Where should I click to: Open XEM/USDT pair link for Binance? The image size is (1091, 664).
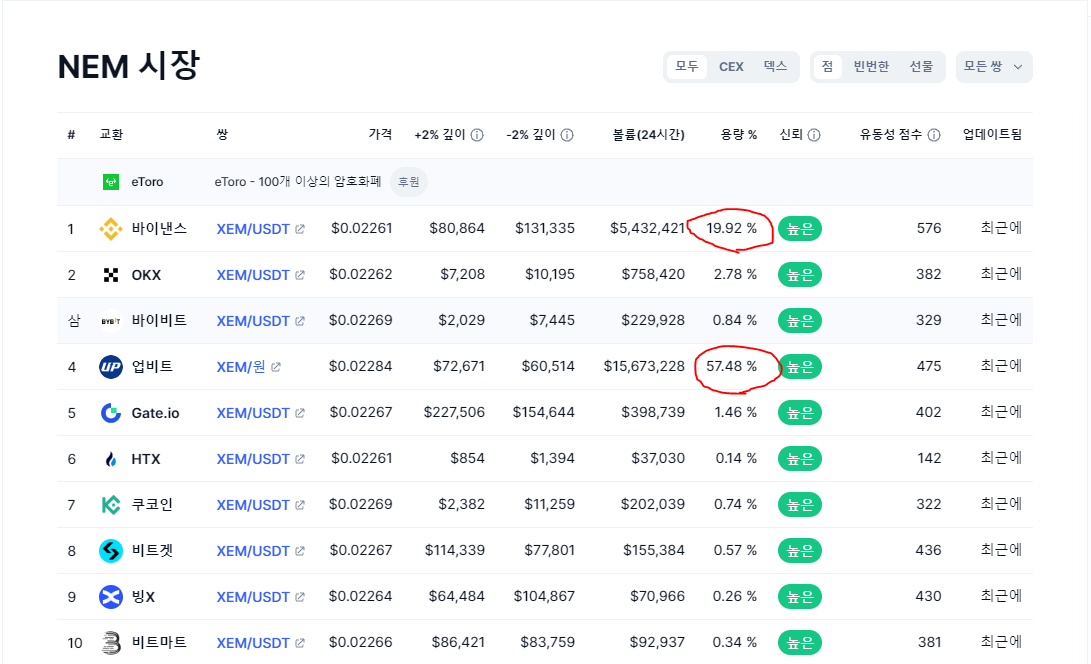coord(253,229)
